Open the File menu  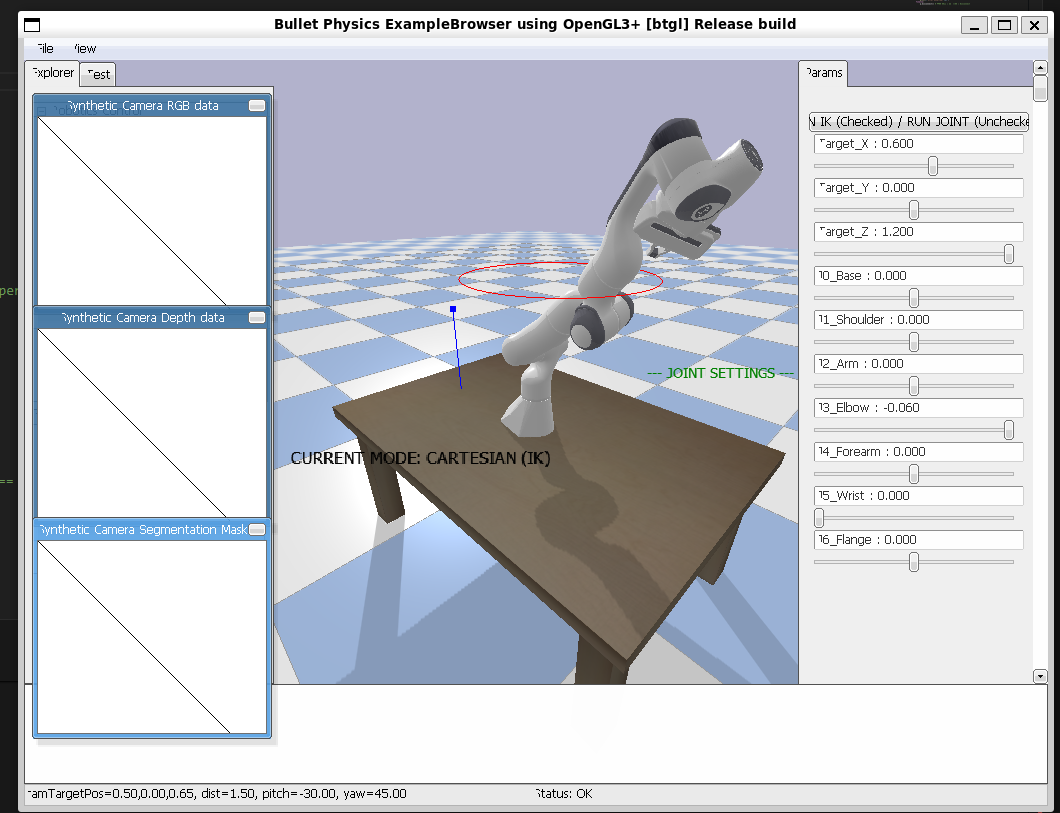(45, 49)
